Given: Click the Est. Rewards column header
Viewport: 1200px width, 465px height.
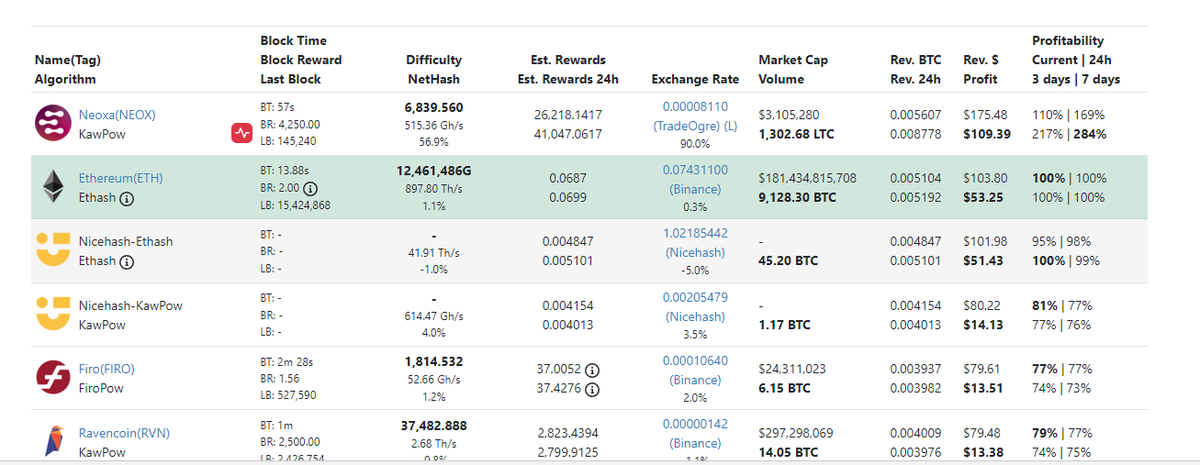Looking at the screenshot, I should tap(568, 60).
